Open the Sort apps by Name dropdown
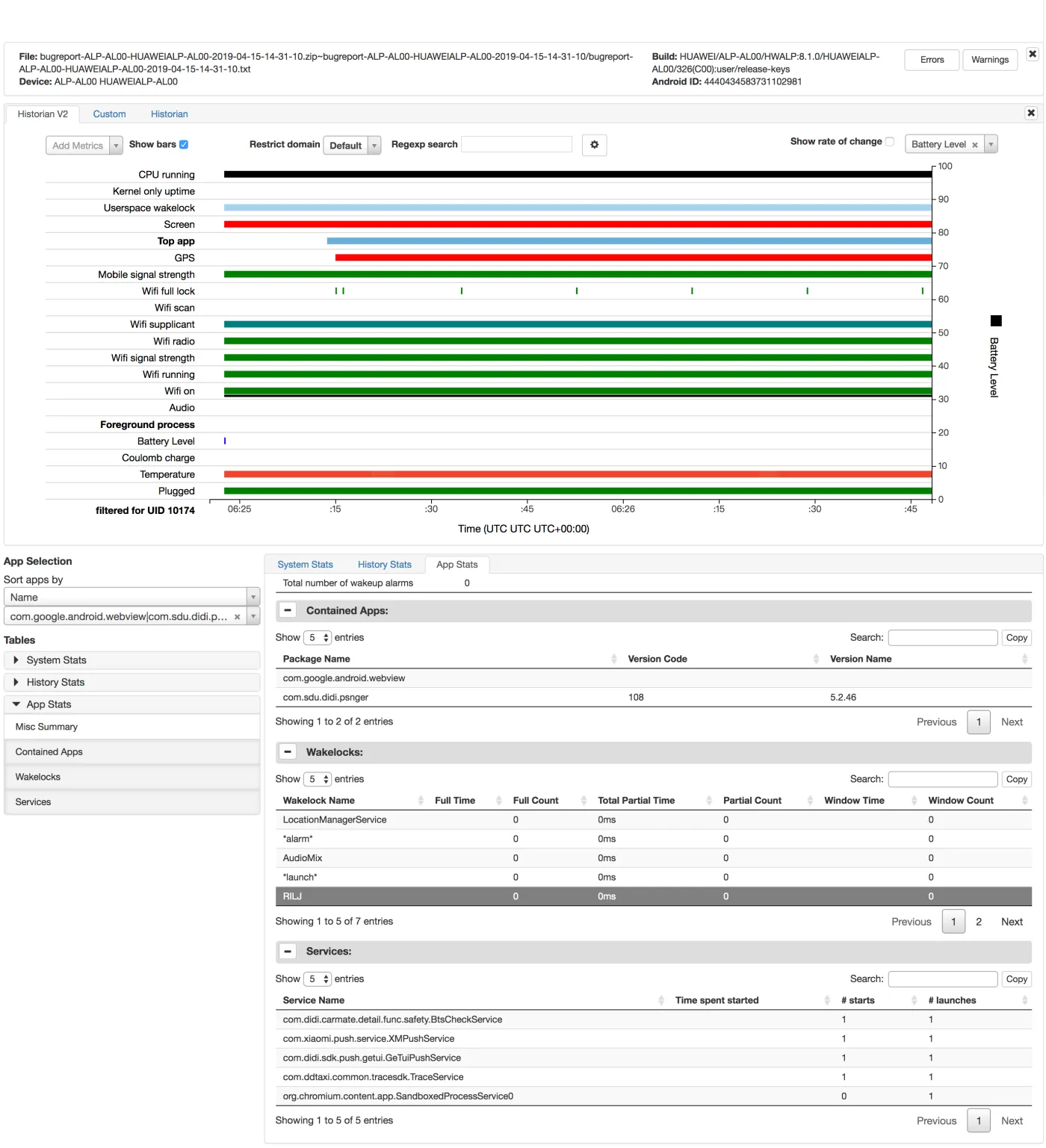Screen dimensions: 1046x1148 coord(131,598)
